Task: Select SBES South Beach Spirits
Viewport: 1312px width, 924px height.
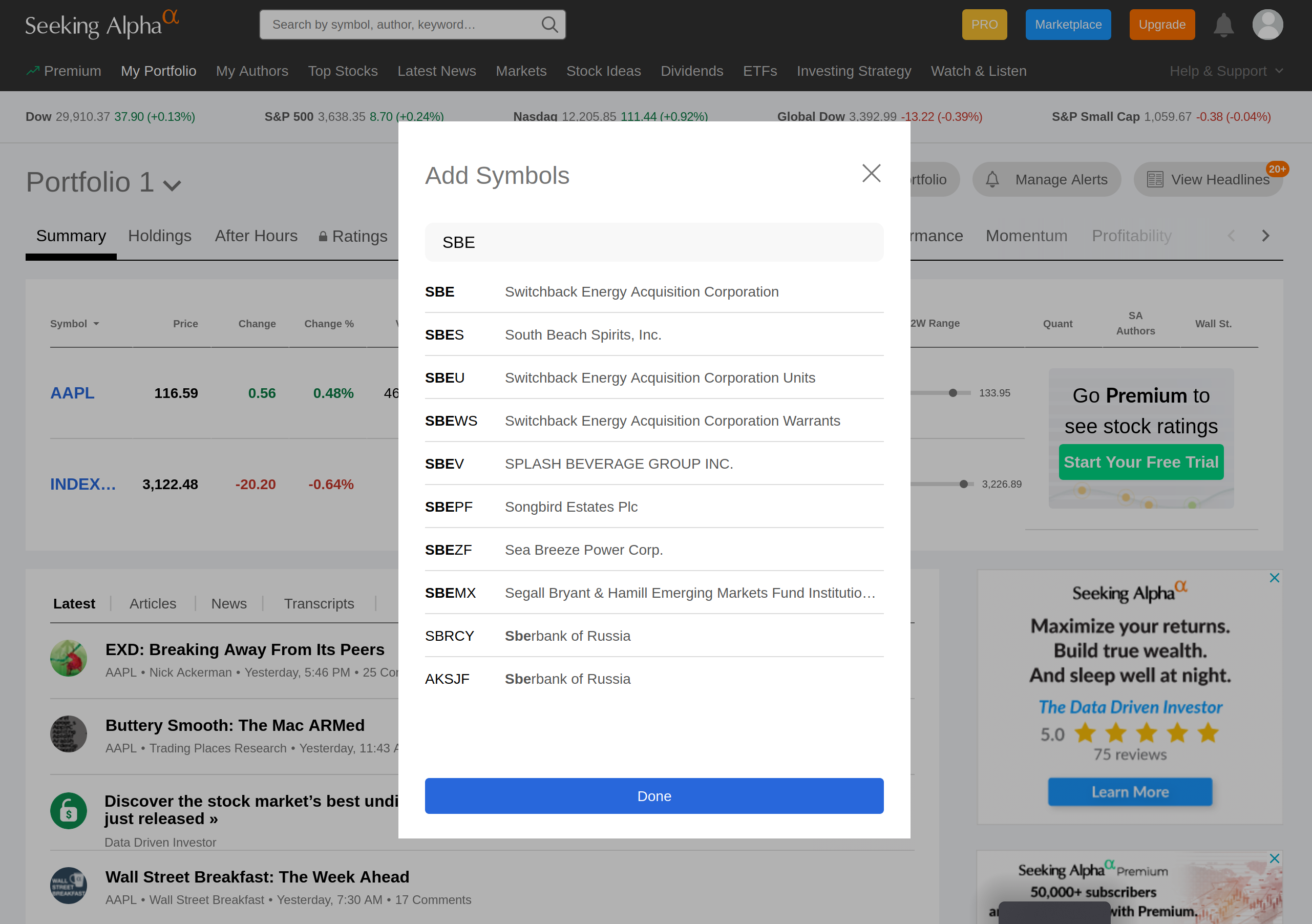Action: [x=654, y=334]
